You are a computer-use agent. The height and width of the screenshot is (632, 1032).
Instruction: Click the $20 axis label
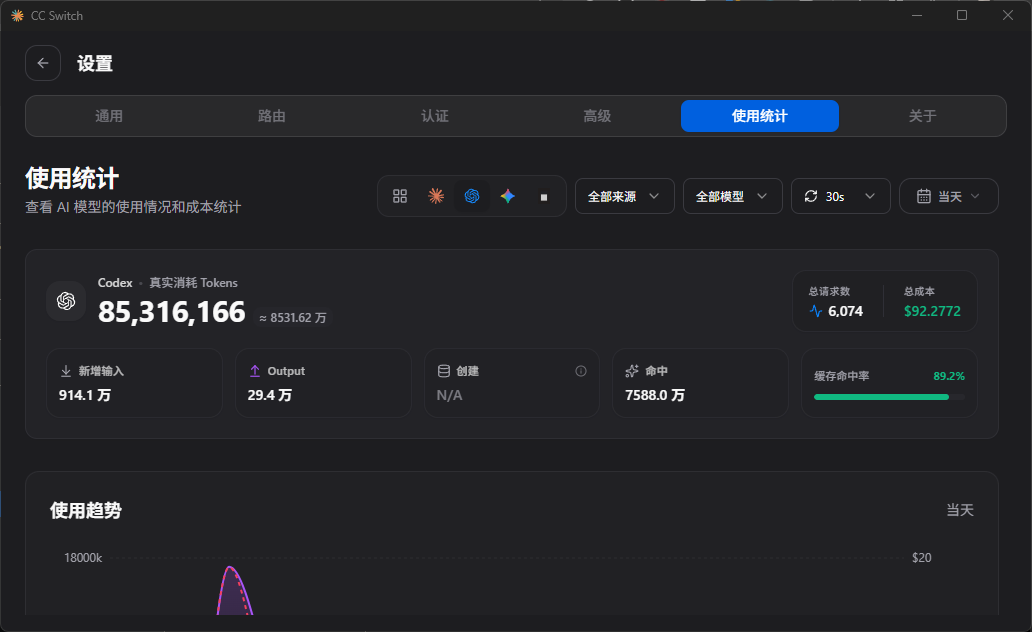(x=921, y=558)
